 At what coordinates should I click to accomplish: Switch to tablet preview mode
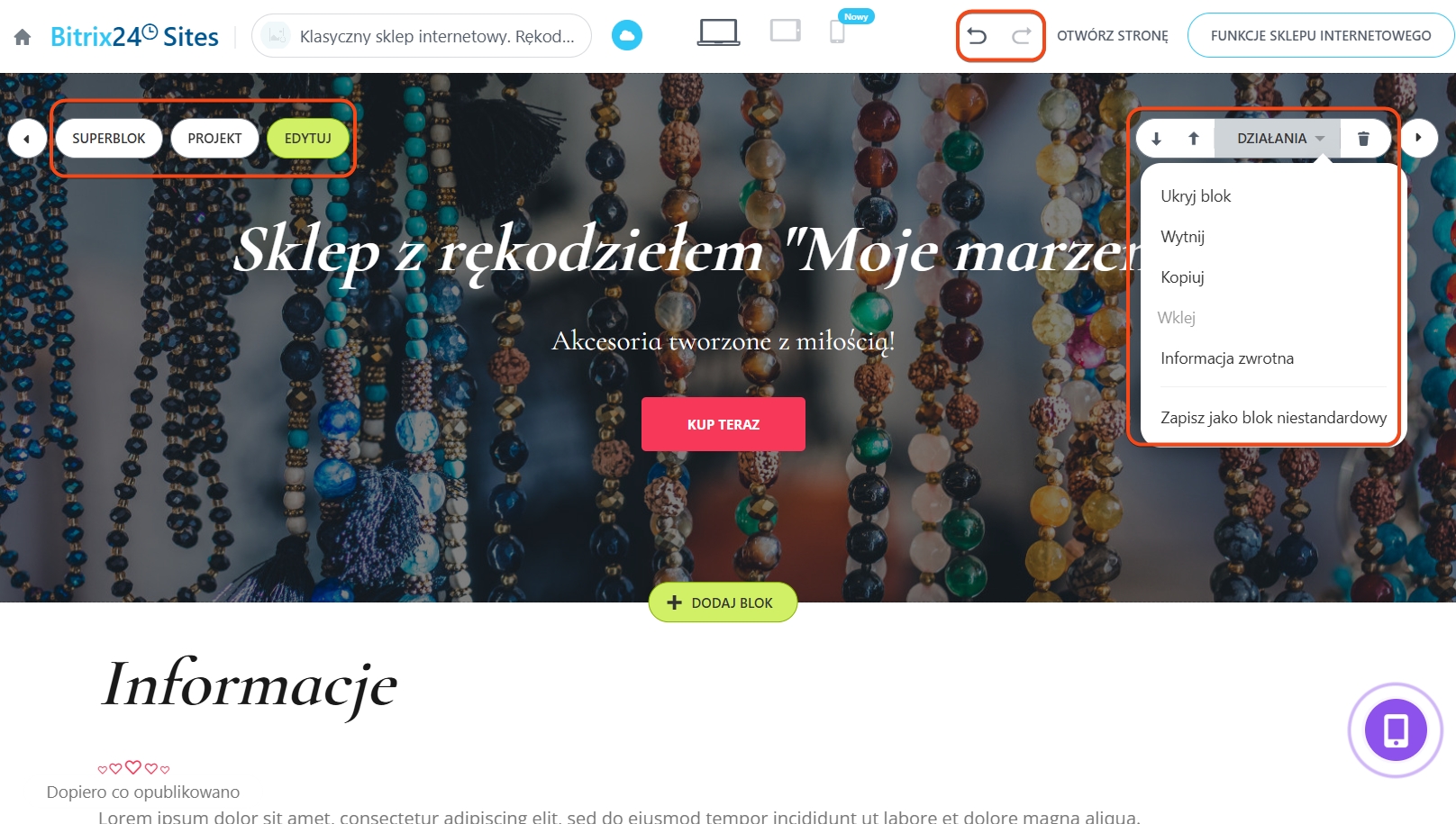point(786,32)
